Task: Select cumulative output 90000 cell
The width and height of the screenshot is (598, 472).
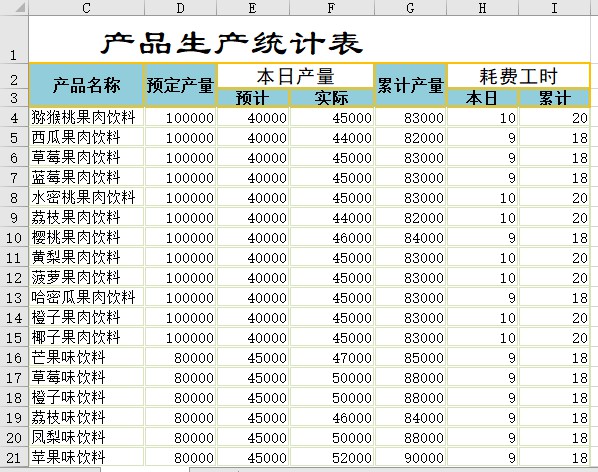Action: pos(410,458)
